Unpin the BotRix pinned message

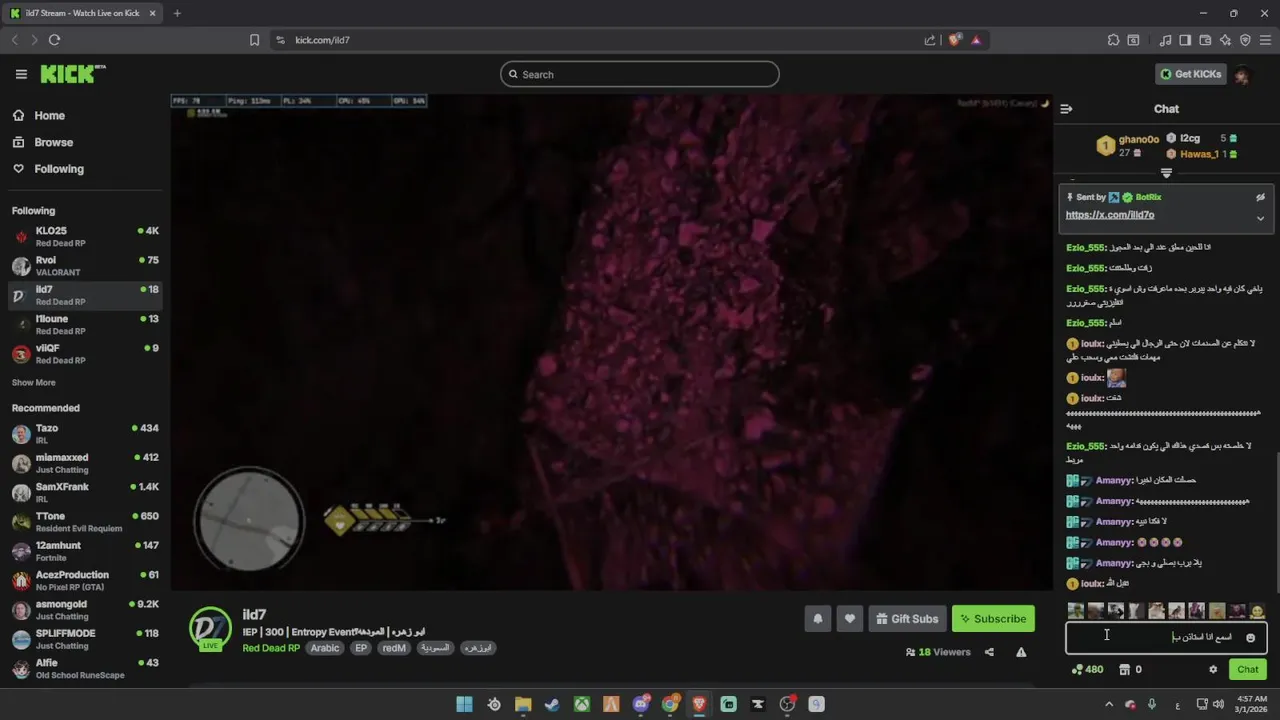click(x=1260, y=197)
